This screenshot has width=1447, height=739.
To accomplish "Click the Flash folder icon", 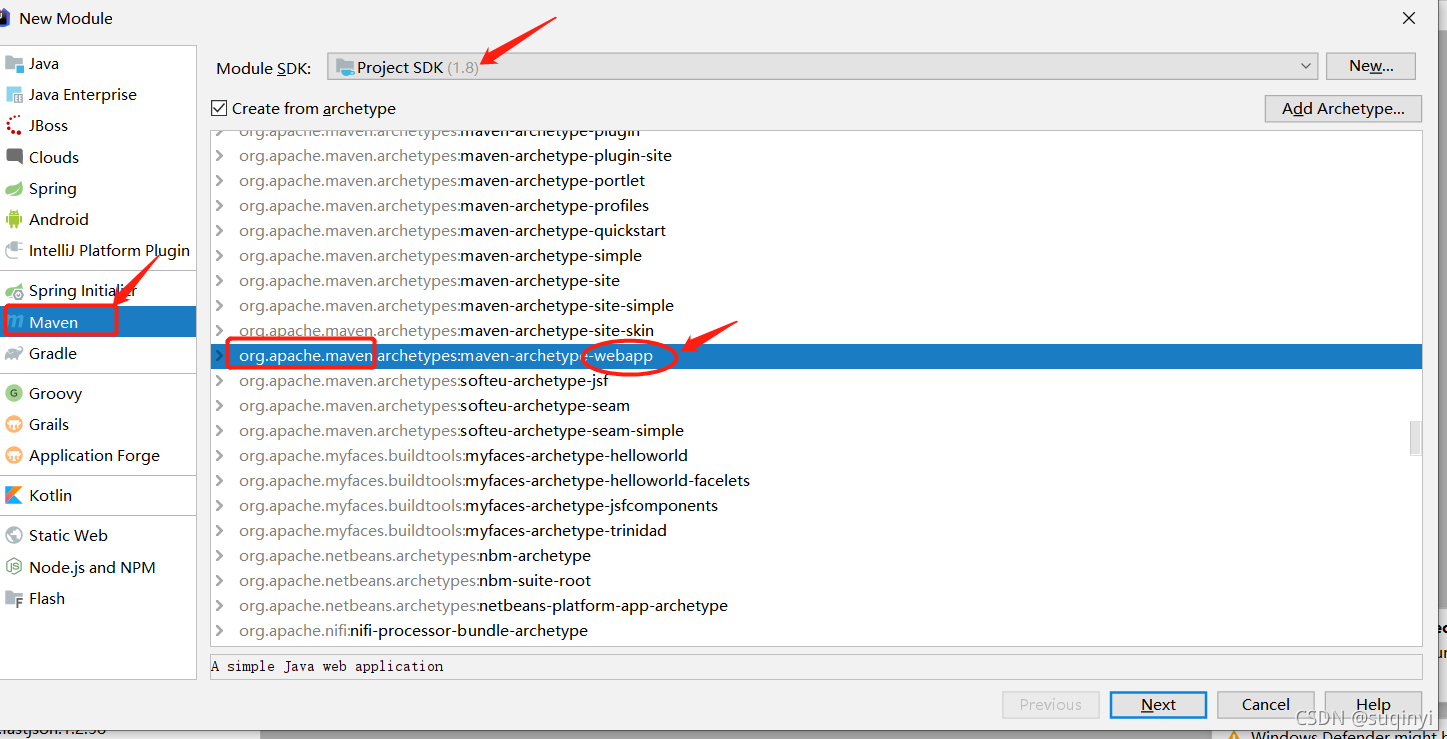I will [x=14, y=599].
